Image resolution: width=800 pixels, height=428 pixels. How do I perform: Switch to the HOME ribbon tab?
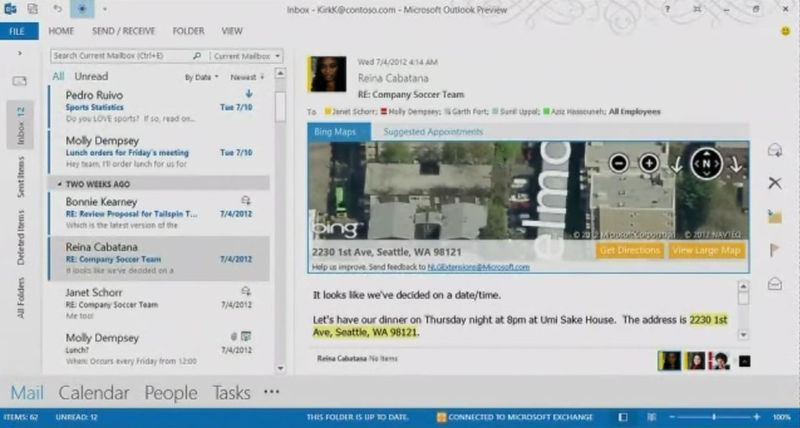click(61, 31)
